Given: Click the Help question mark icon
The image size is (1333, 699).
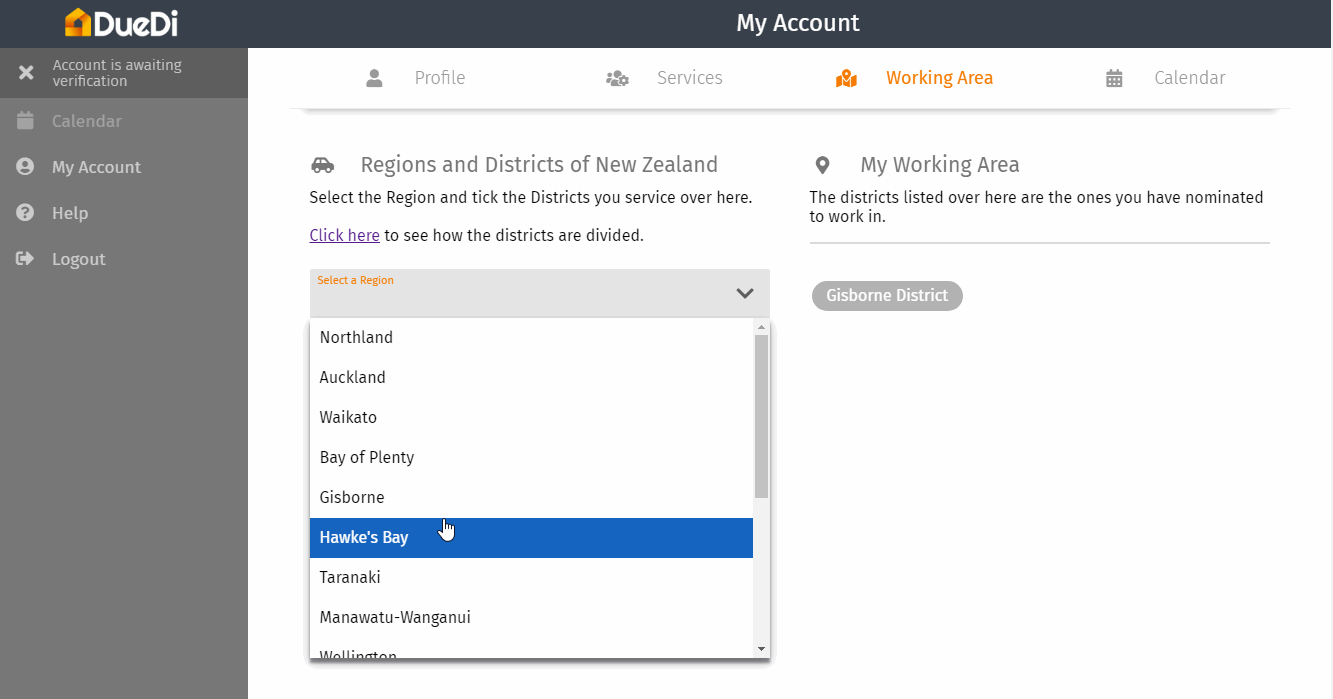Looking at the screenshot, I should point(26,213).
